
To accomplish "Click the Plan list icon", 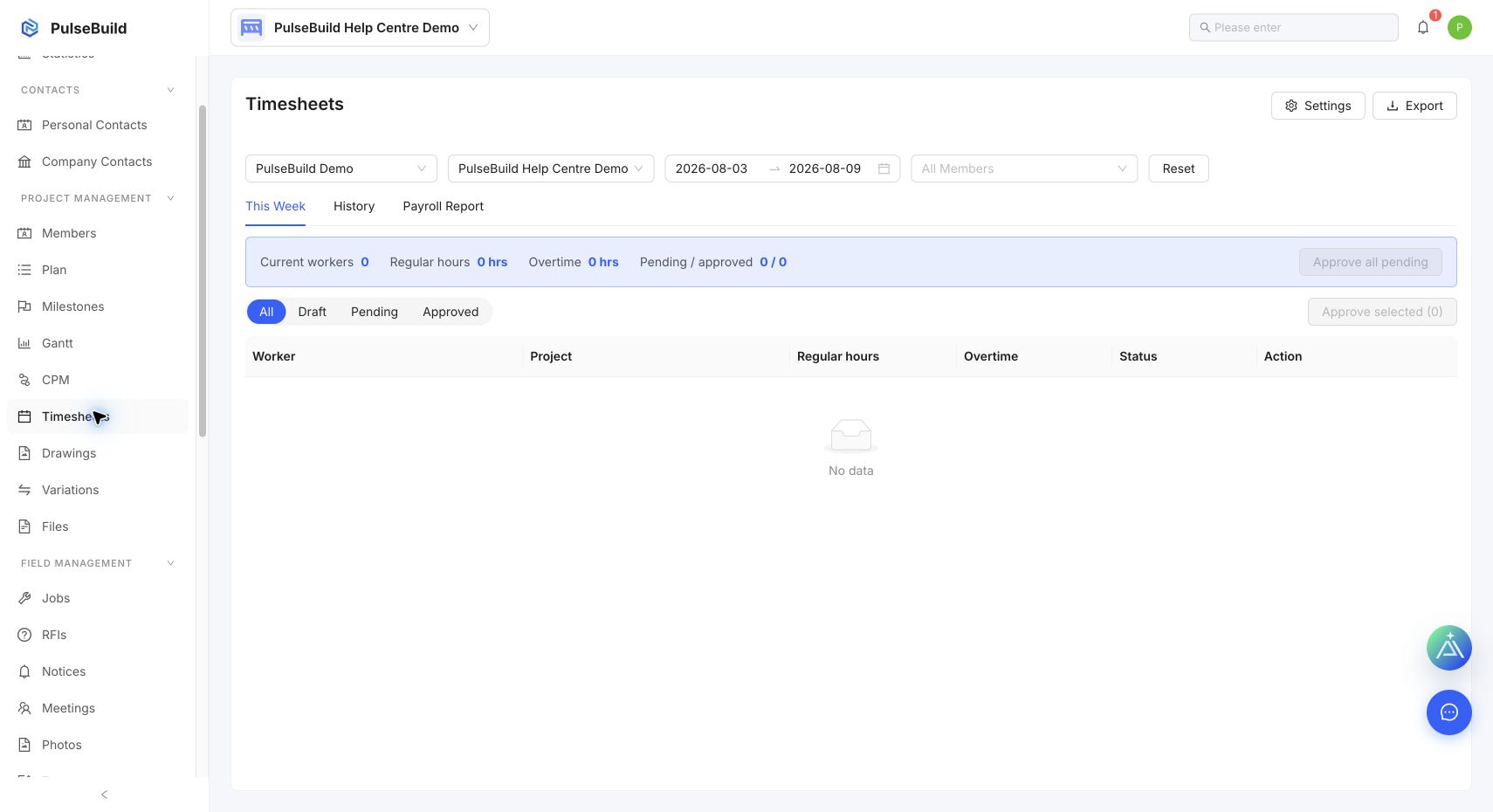I will tap(24, 270).
